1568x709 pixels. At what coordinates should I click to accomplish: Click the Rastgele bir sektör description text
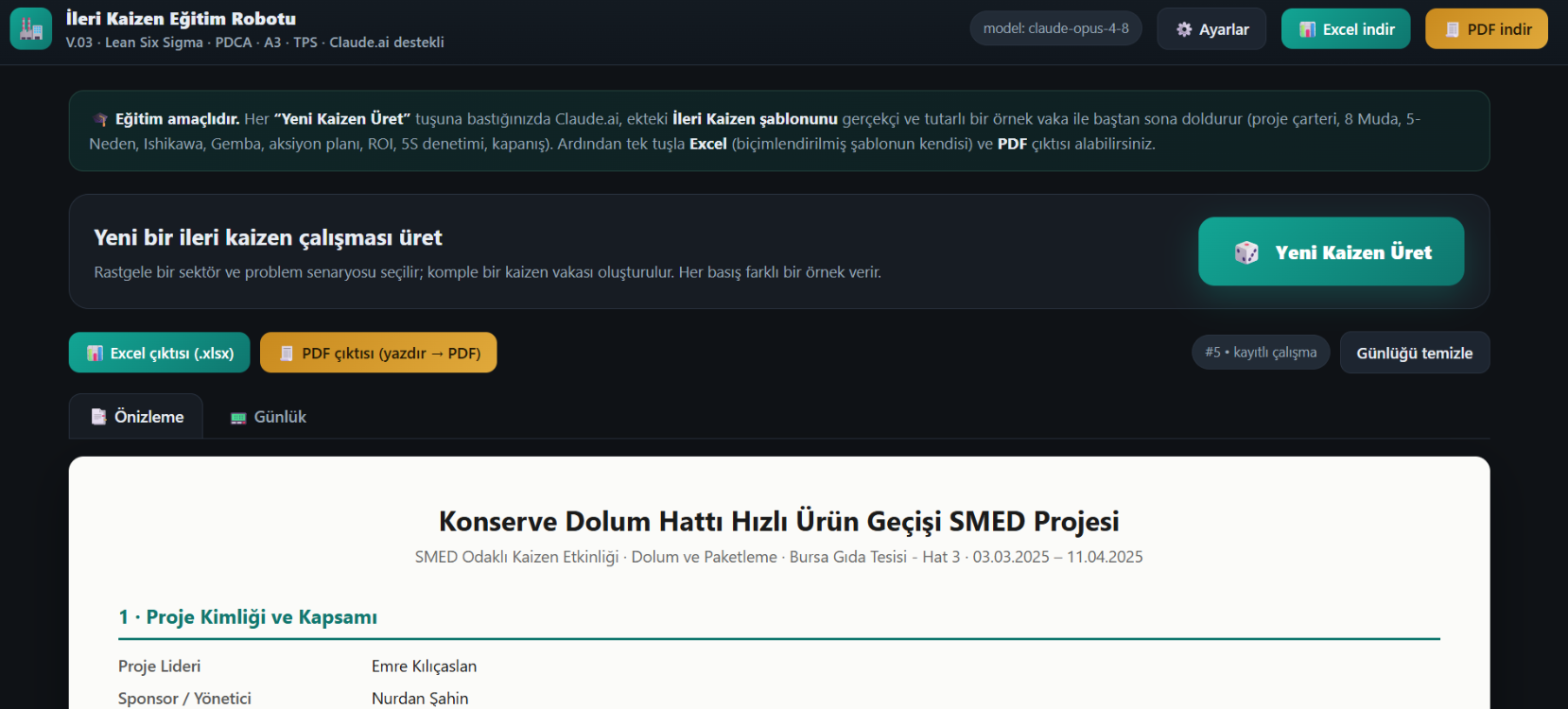pos(487,272)
